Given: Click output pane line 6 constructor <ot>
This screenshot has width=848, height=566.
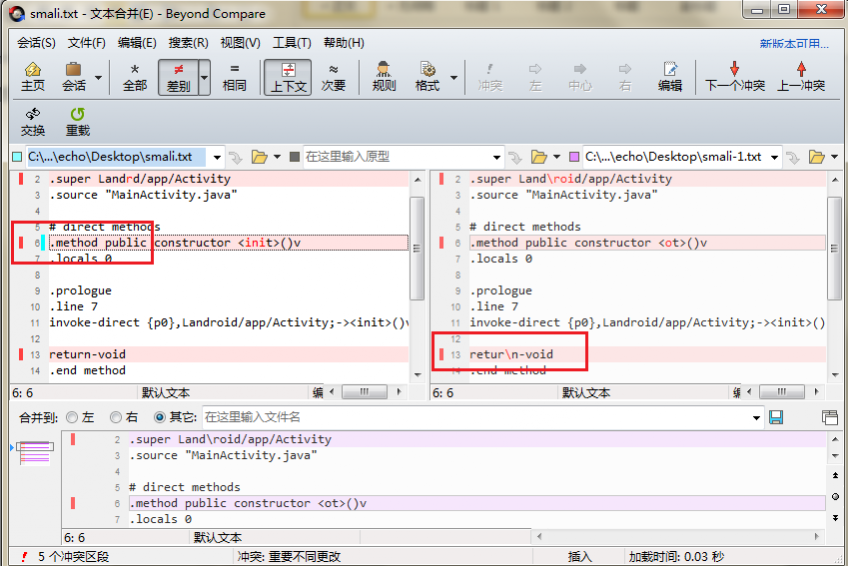Looking at the screenshot, I should pyautogui.click(x=477, y=503).
